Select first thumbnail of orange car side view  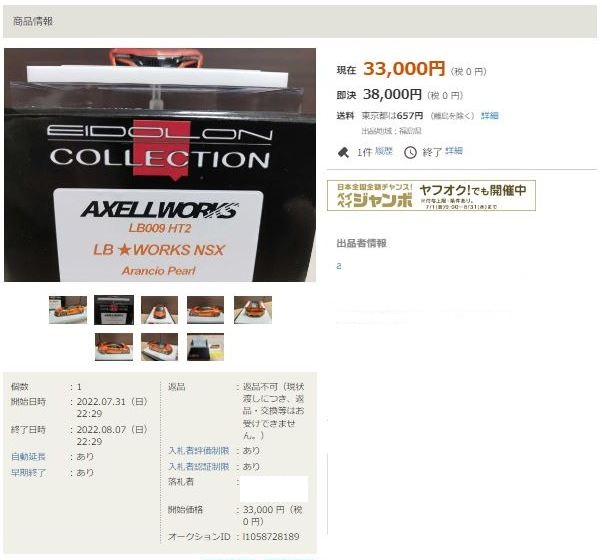pos(68,310)
